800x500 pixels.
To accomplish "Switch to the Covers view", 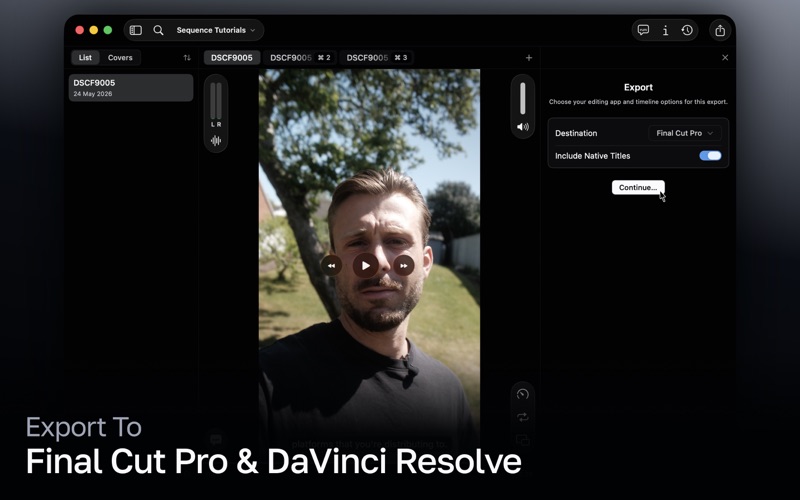I will pyautogui.click(x=120, y=58).
